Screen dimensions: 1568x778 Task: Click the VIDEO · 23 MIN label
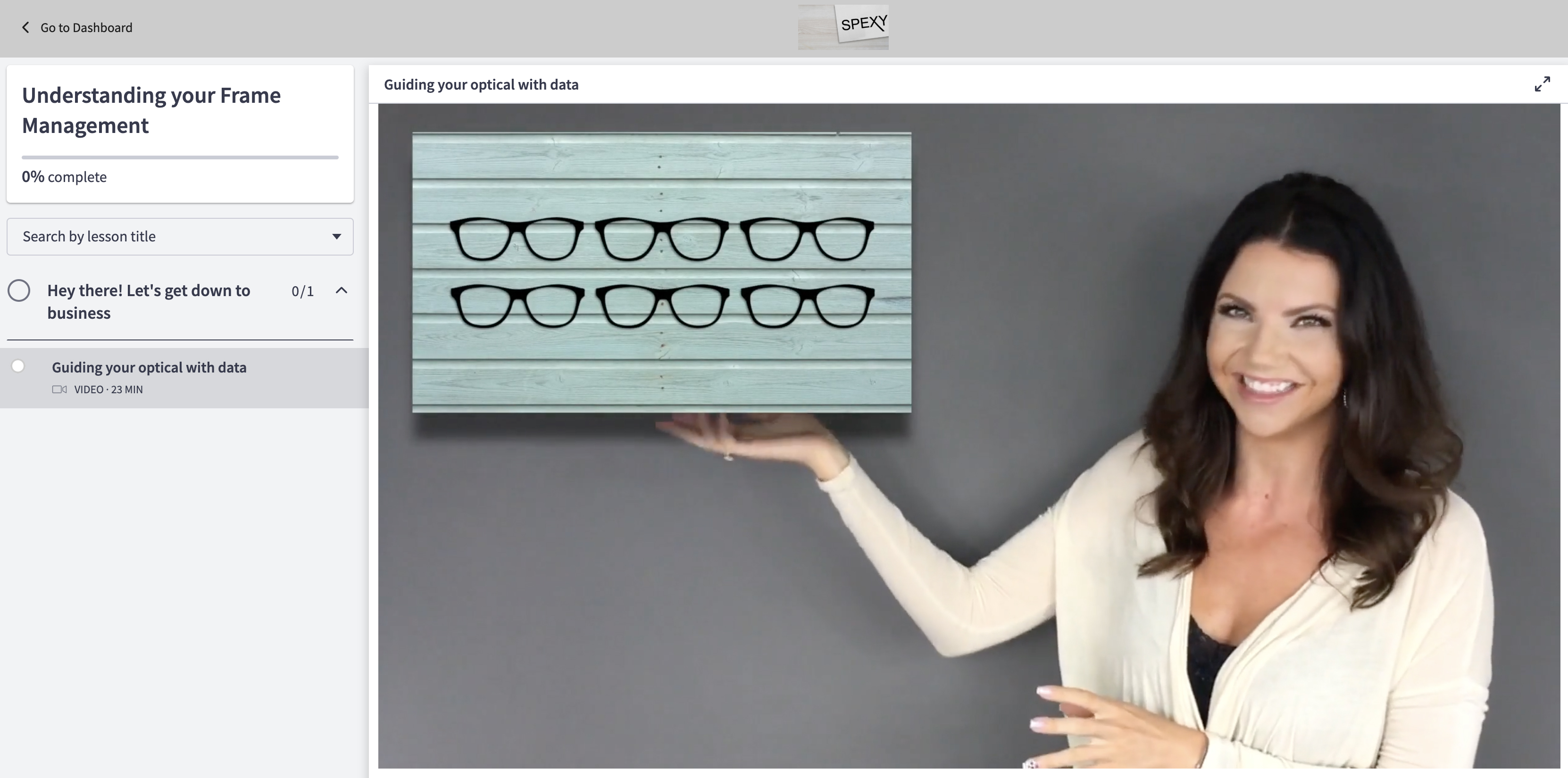[x=108, y=389]
